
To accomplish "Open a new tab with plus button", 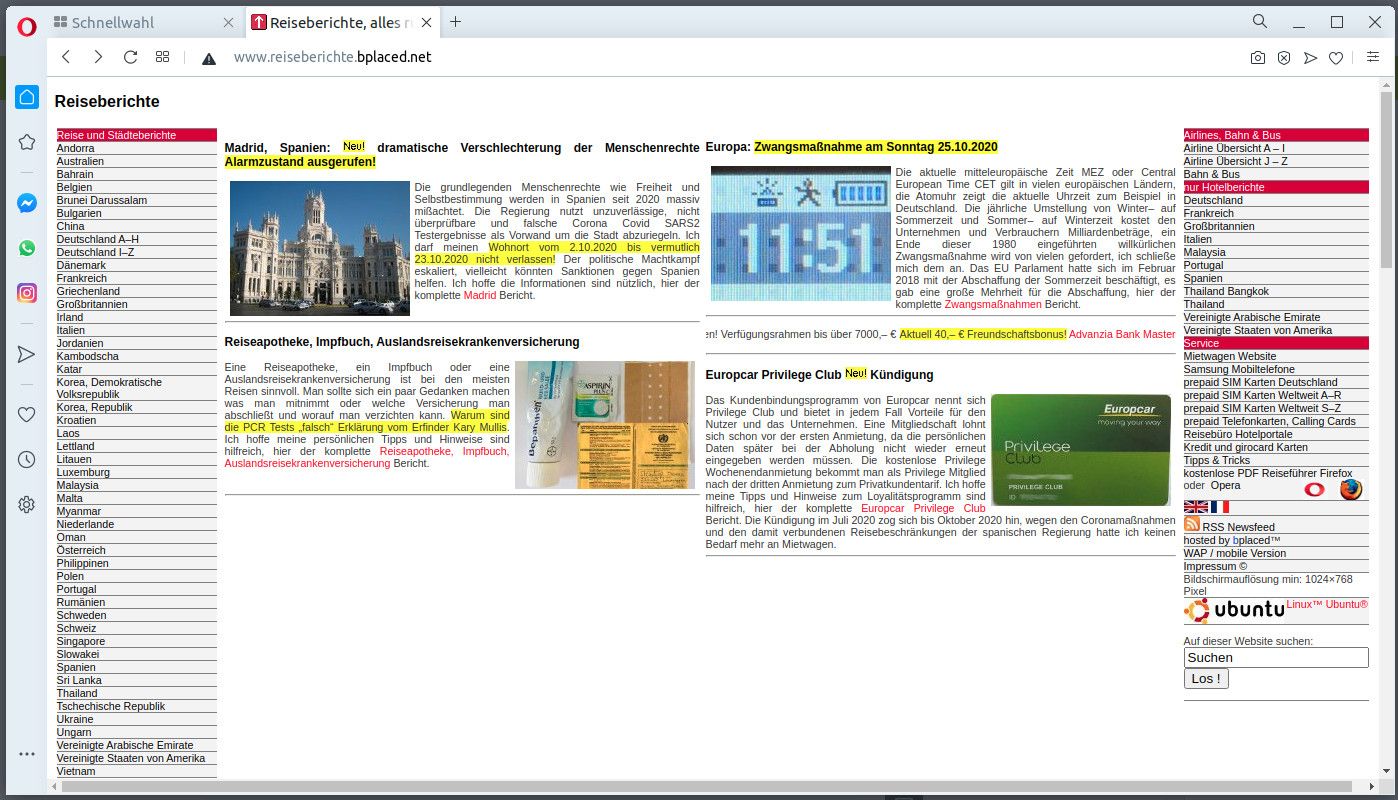I will pos(456,22).
